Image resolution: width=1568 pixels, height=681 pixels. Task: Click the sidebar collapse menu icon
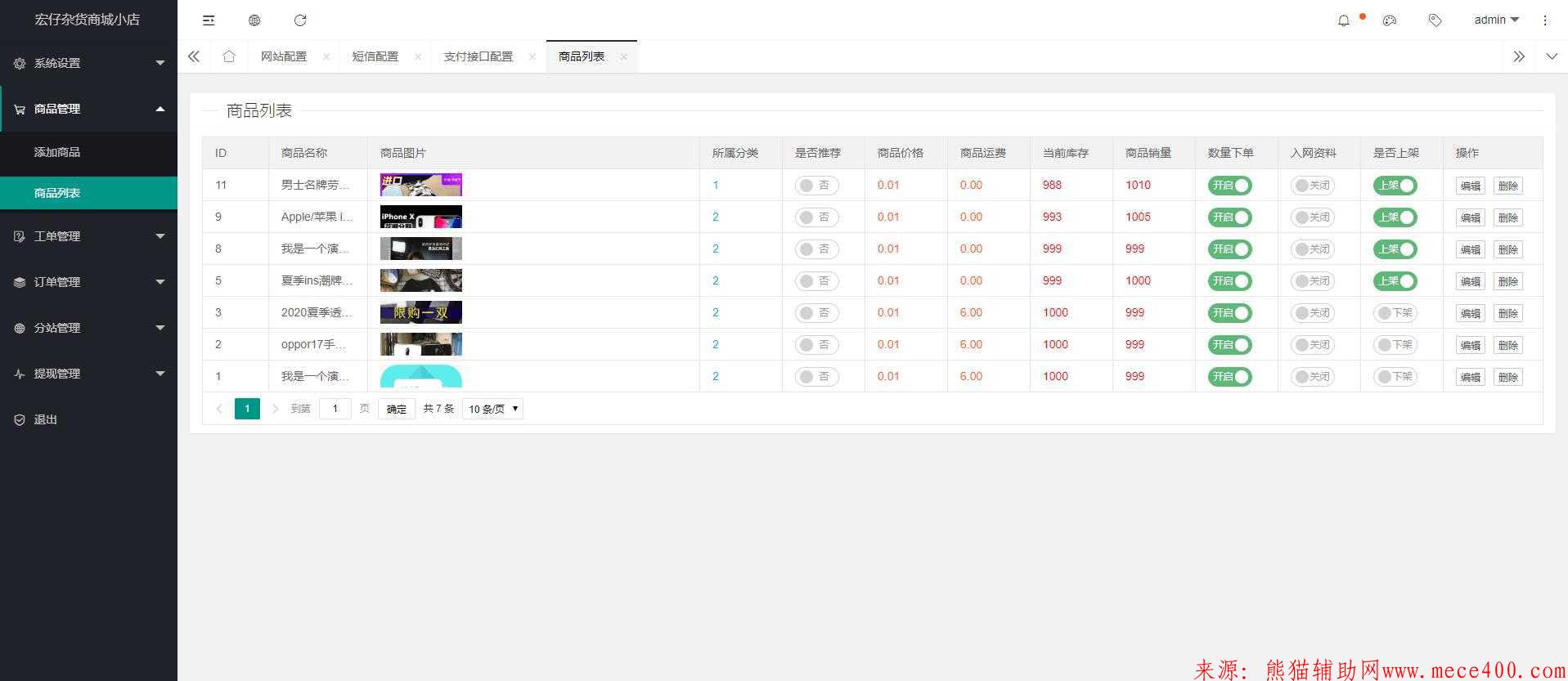click(x=209, y=20)
